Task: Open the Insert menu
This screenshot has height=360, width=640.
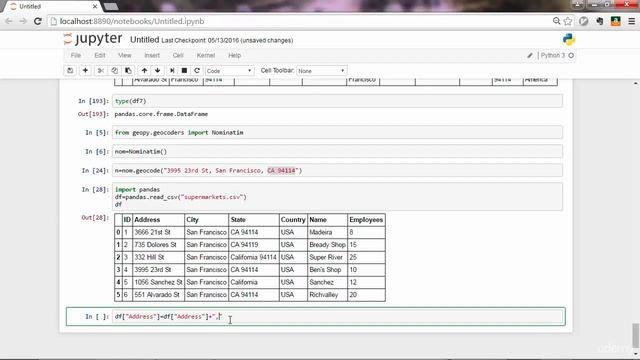Action: [152, 56]
